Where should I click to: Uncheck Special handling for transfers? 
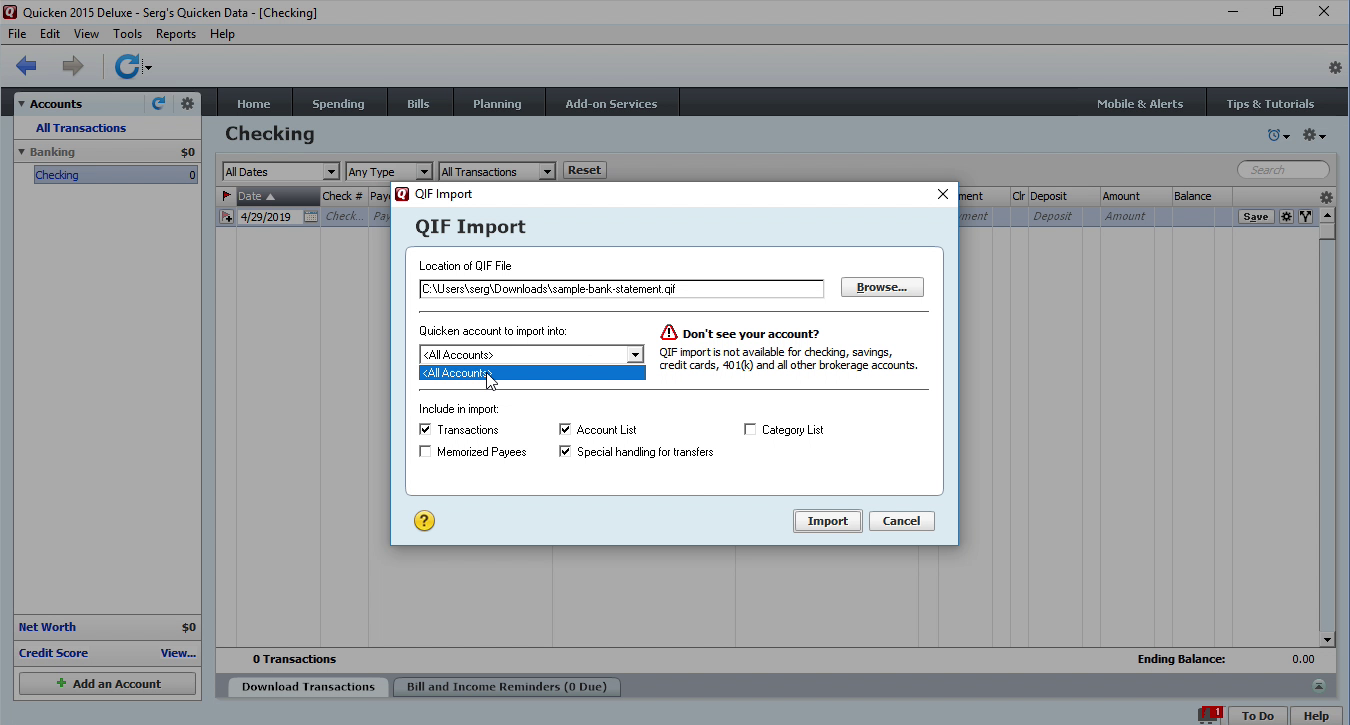(x=565, y=451)
